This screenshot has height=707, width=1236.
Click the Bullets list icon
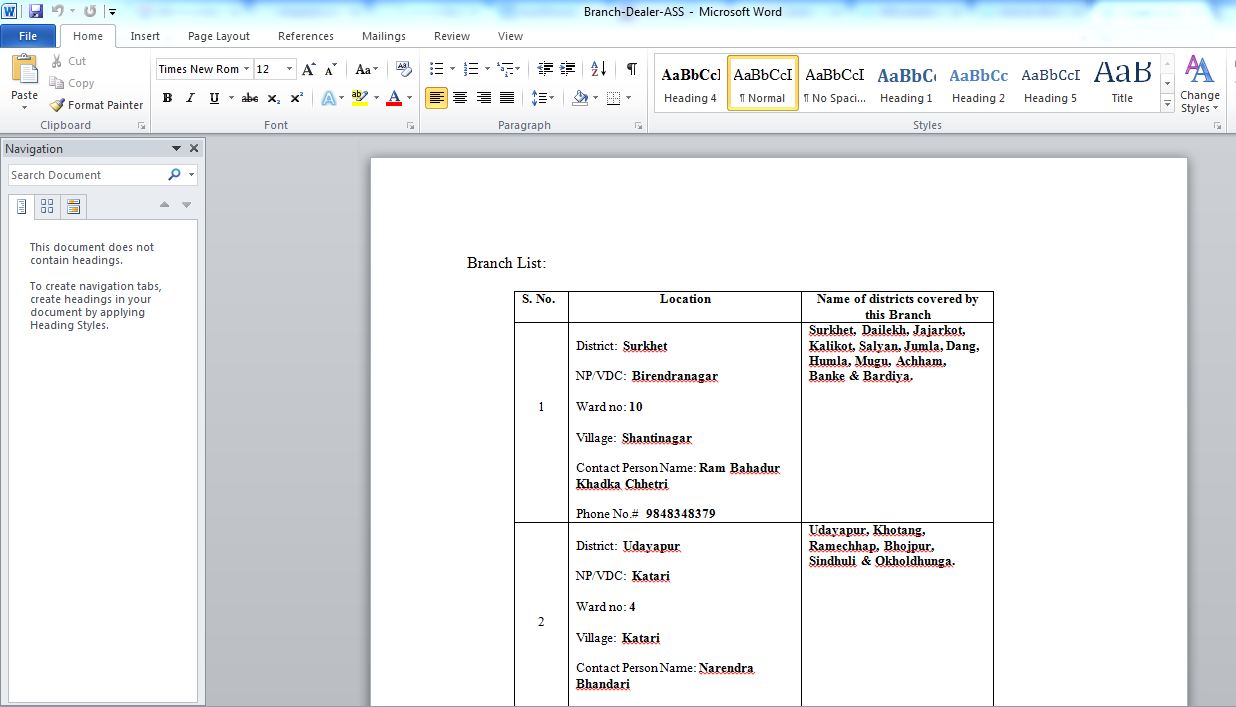pos(436,69)
